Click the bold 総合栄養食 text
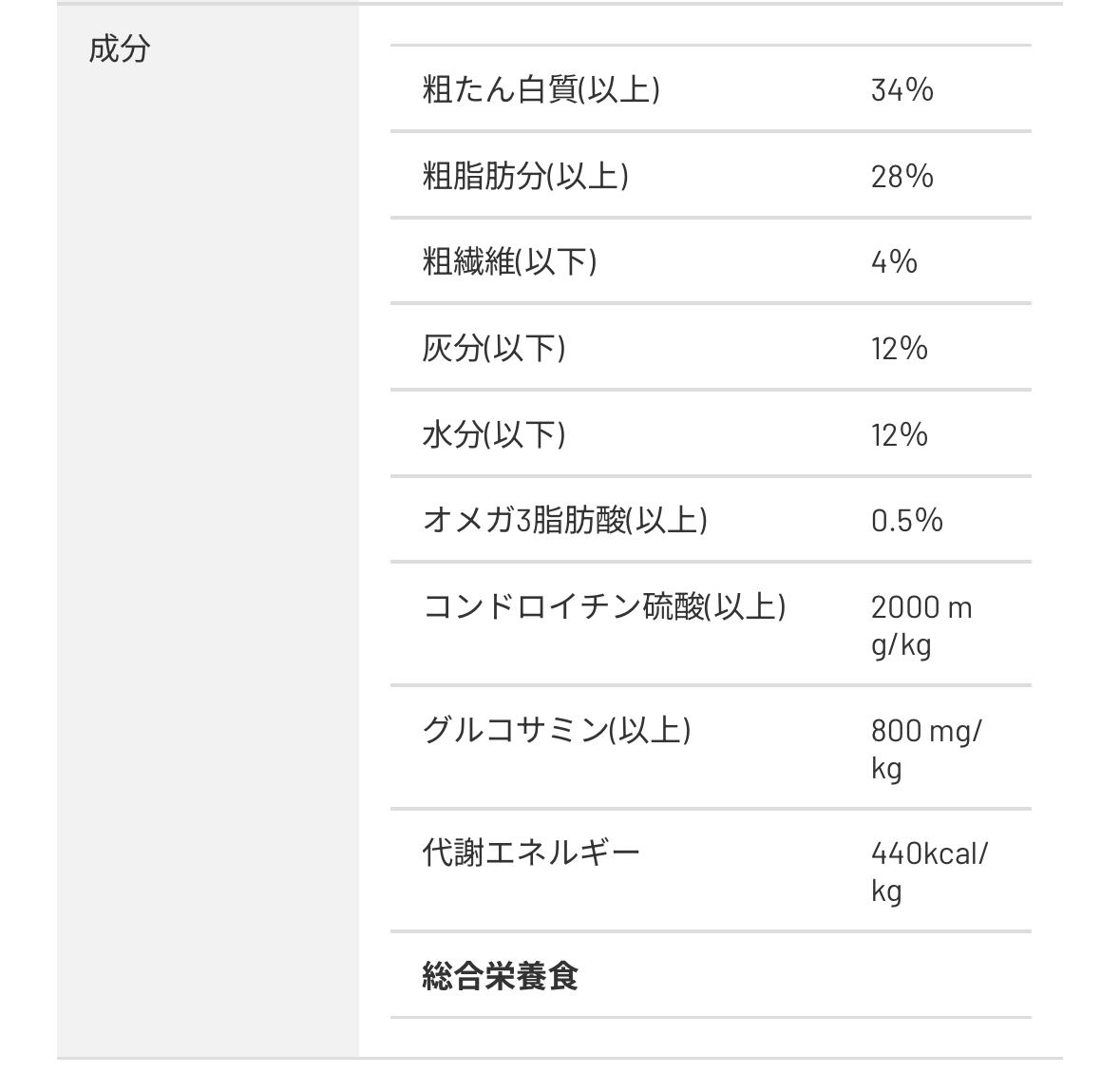This screenshot has height=1073, width=1120. 500,976
